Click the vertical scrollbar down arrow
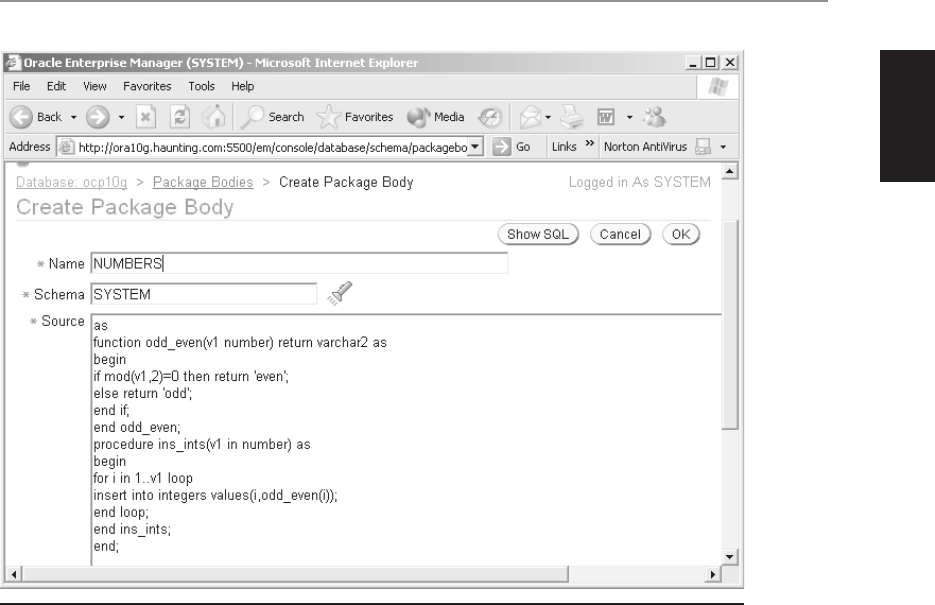 730,557
